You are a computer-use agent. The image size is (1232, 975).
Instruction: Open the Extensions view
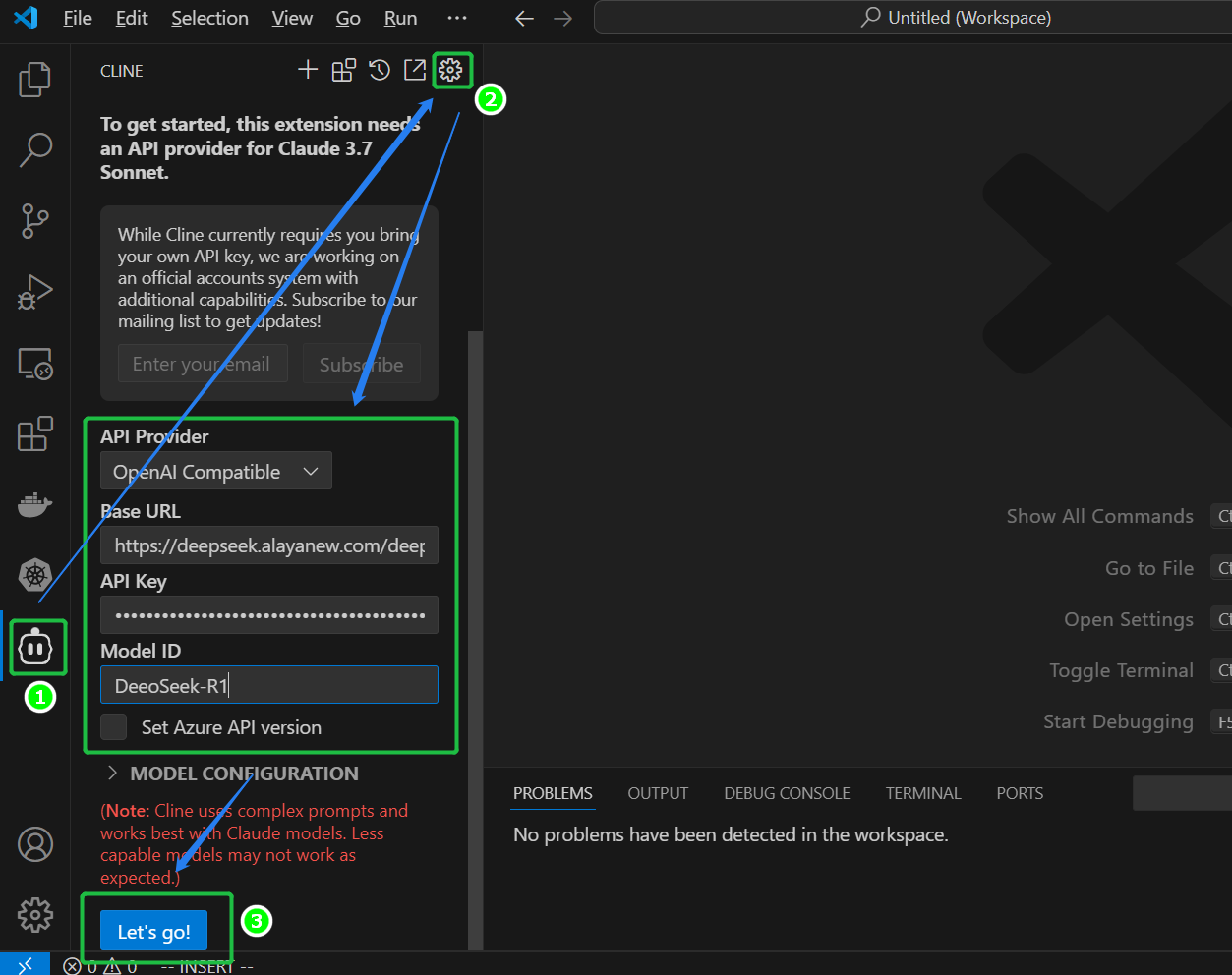tap(35, 433)
